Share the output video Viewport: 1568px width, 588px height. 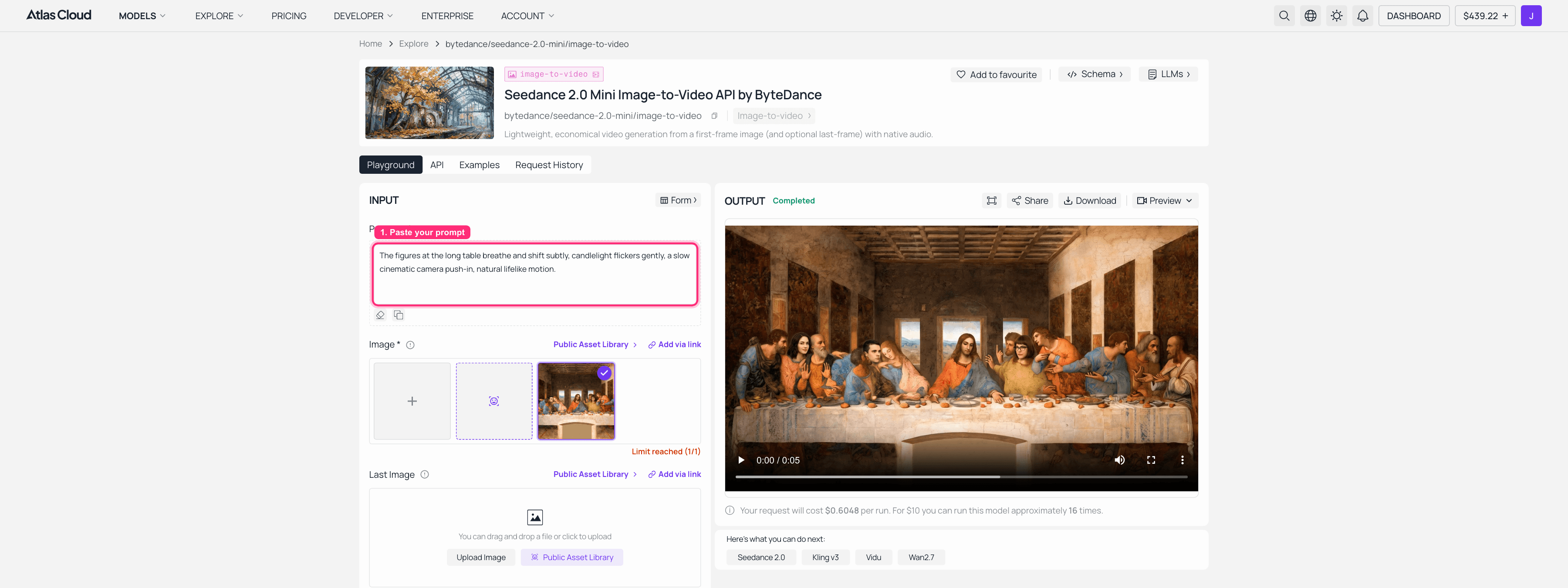1030,201
